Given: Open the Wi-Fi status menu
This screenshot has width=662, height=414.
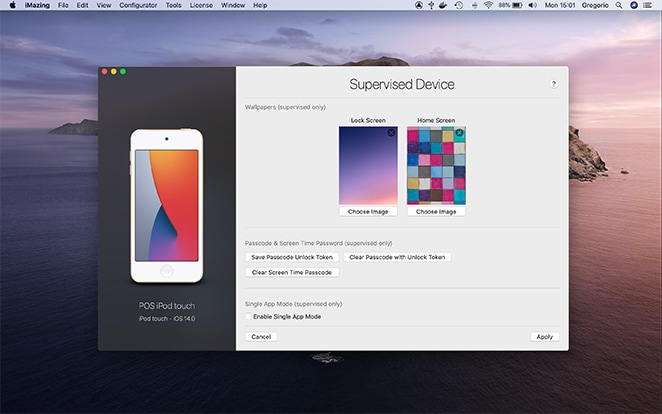Looking at the screenshot, I should point(488,5).
